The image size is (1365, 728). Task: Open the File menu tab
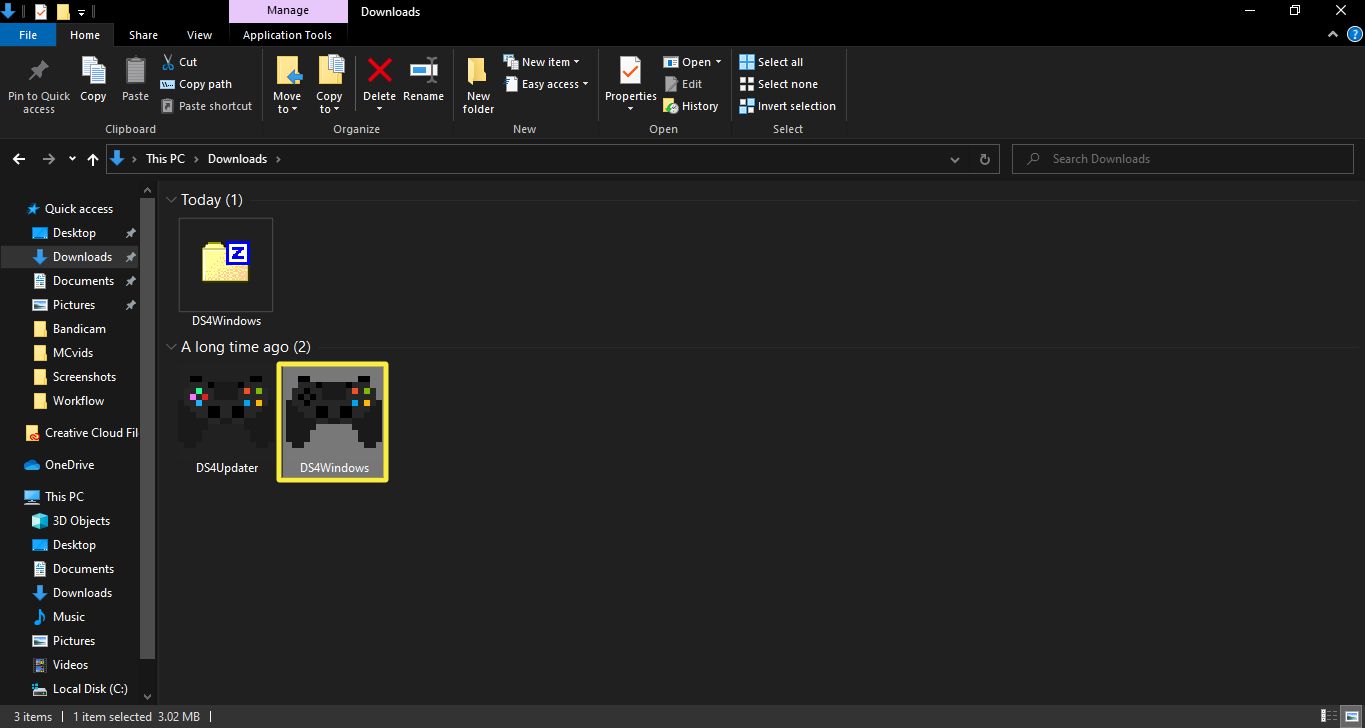[x=28, y=35]
